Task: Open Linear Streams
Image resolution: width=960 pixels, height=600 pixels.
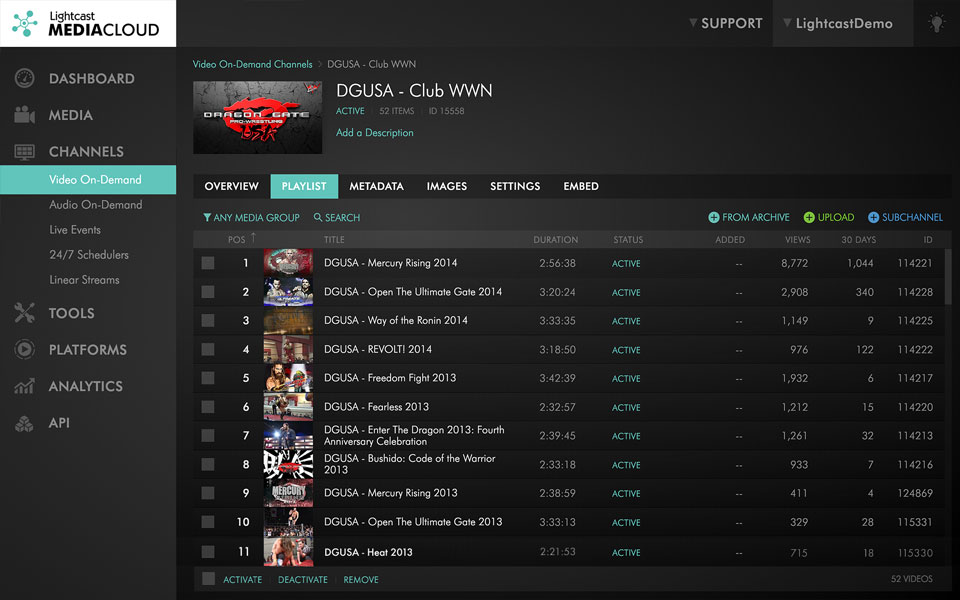Action: [x=84, y=280]
